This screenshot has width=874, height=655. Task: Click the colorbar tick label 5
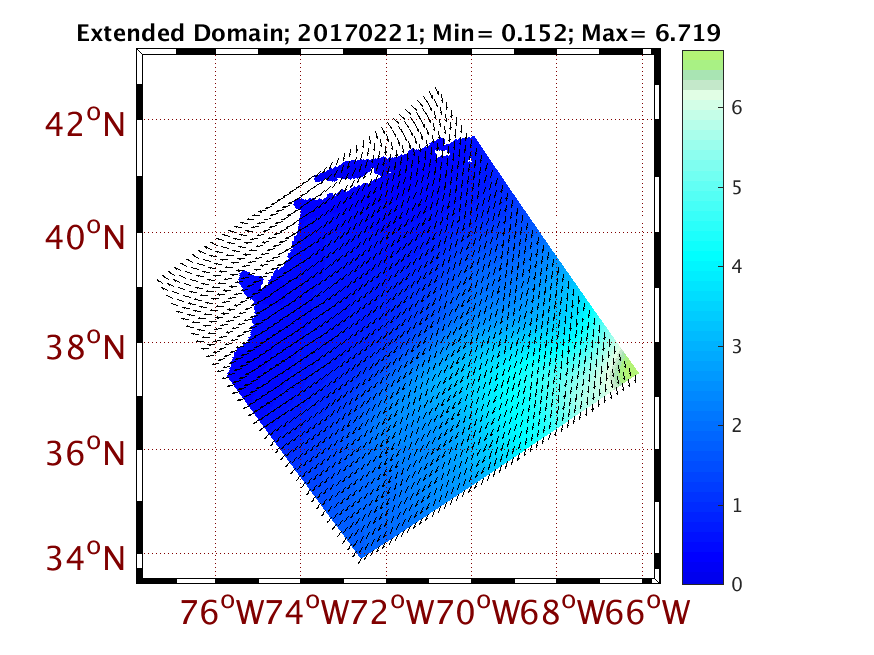pyautogui.click(x=736, y=188)
